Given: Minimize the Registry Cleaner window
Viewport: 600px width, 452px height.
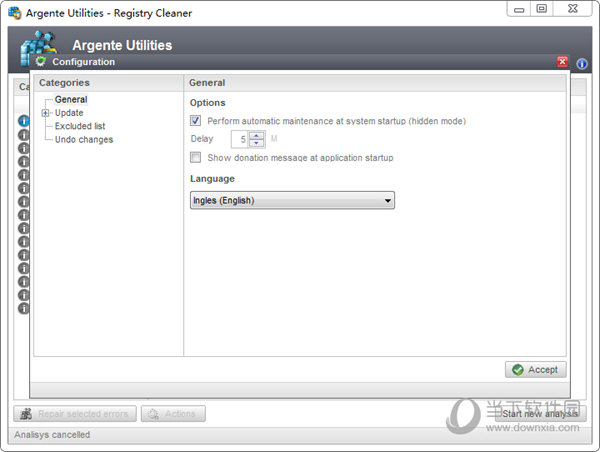Looking at the screenshot, I should click(519, 9).
